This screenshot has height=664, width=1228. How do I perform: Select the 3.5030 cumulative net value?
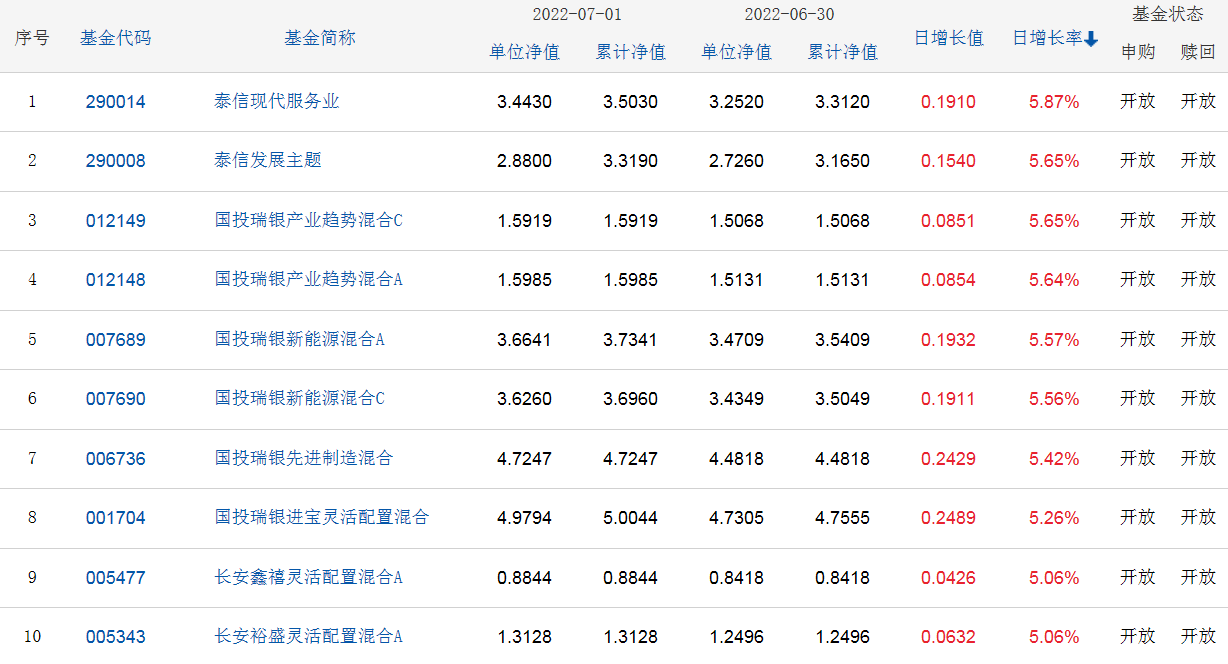coord(630,102)
